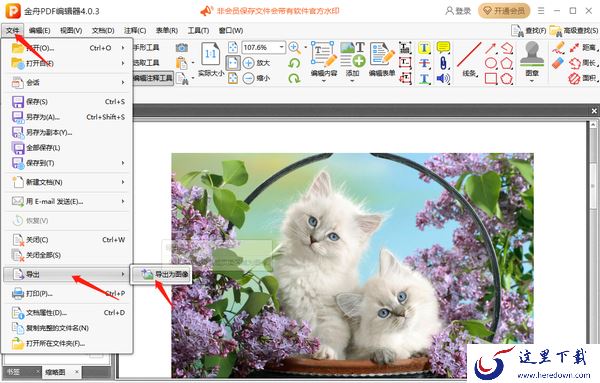Open the clipboard paste dropdown arrow
This screenshot has width=600, height=383.
coord(192,63)
